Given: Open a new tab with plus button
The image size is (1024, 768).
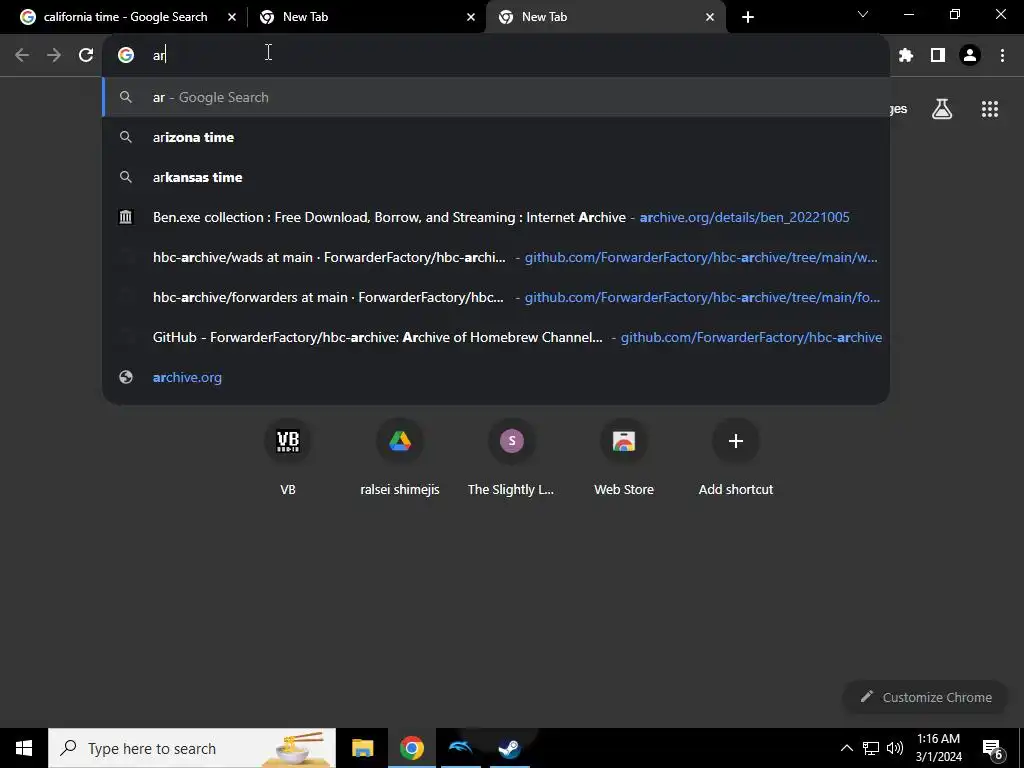Looking at the screenshot, I should pyautogui.click(x=748, y=17).
